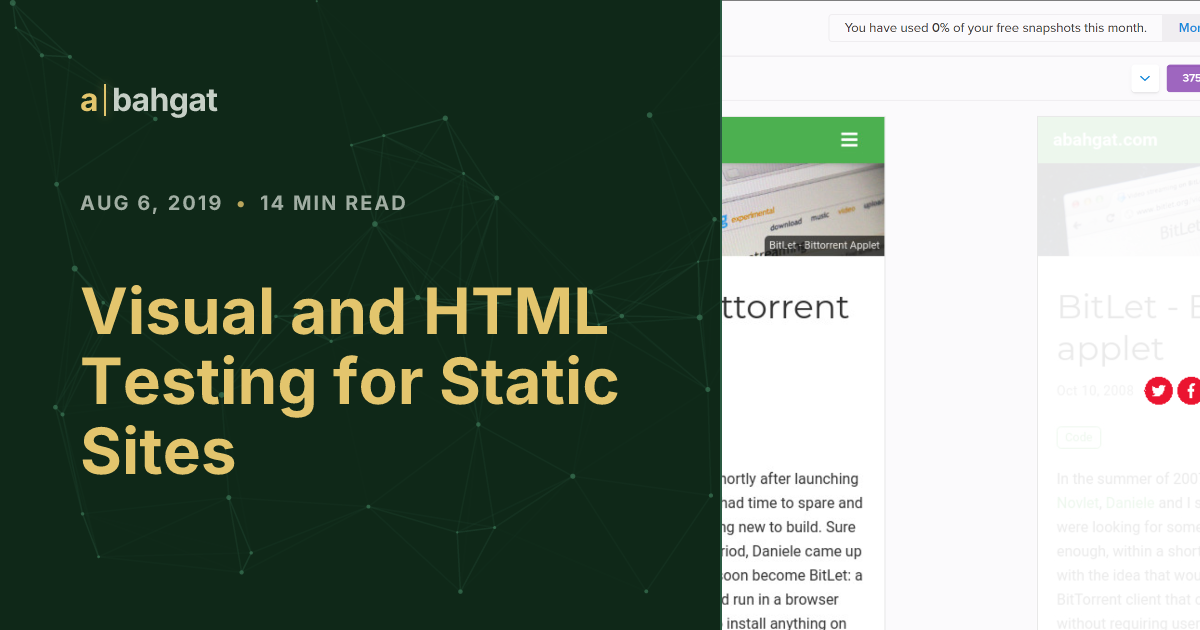The width and height of the screenshot is (1200, 630).
Task: Click the Twitter share icon
Action: coord(1159,391)
